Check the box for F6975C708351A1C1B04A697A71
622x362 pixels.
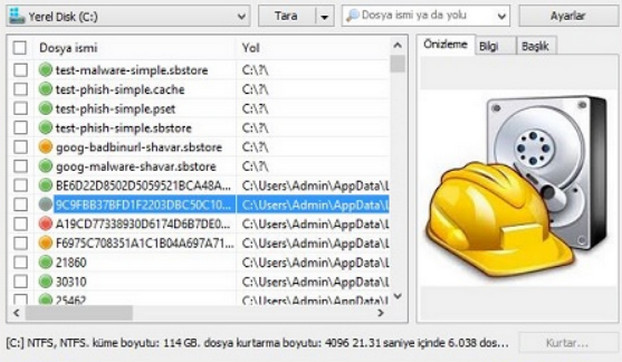click(x=21, y=243)
